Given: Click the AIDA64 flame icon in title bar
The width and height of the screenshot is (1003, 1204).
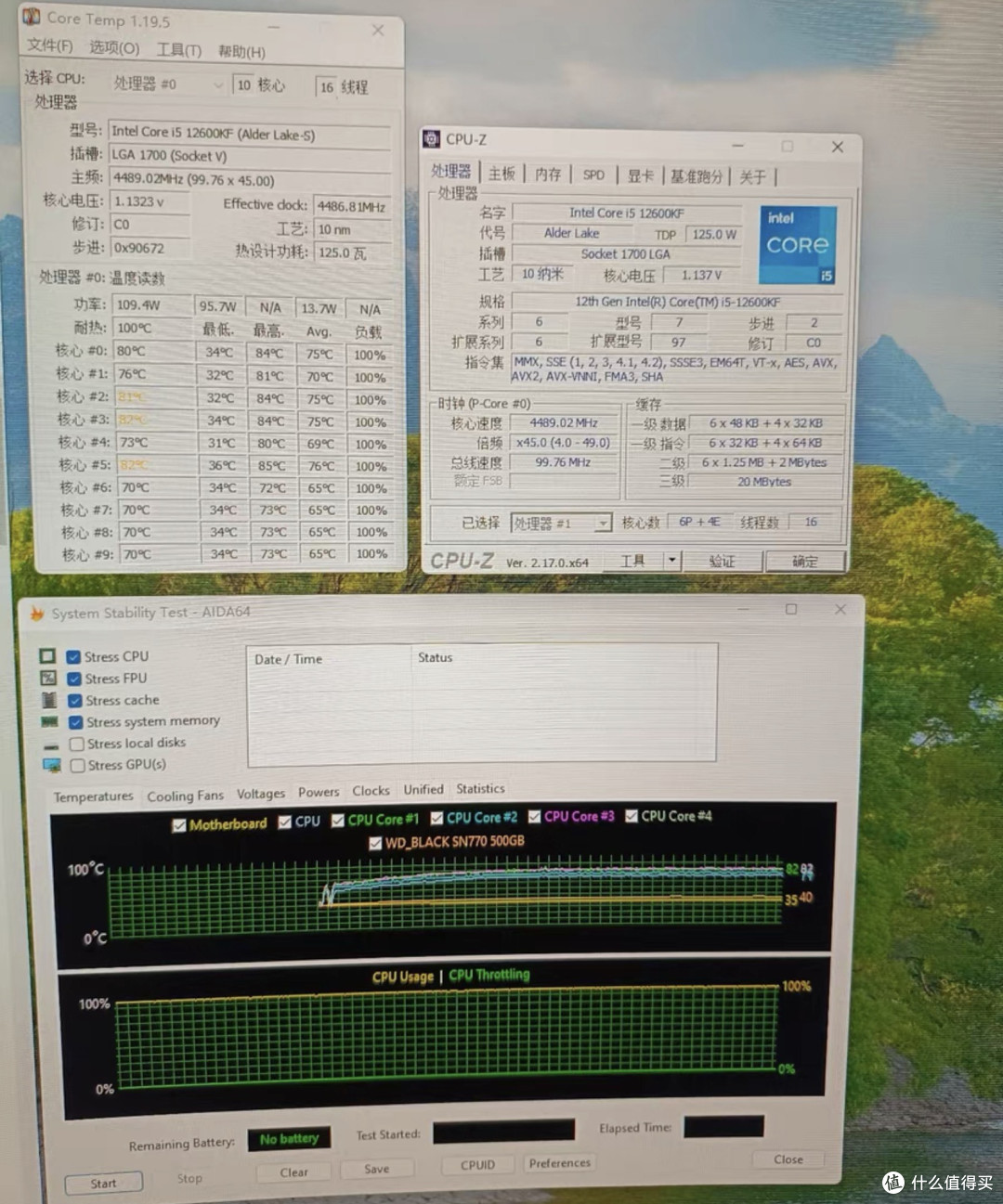Looking at the screenshot, I should tap(38, 614).
